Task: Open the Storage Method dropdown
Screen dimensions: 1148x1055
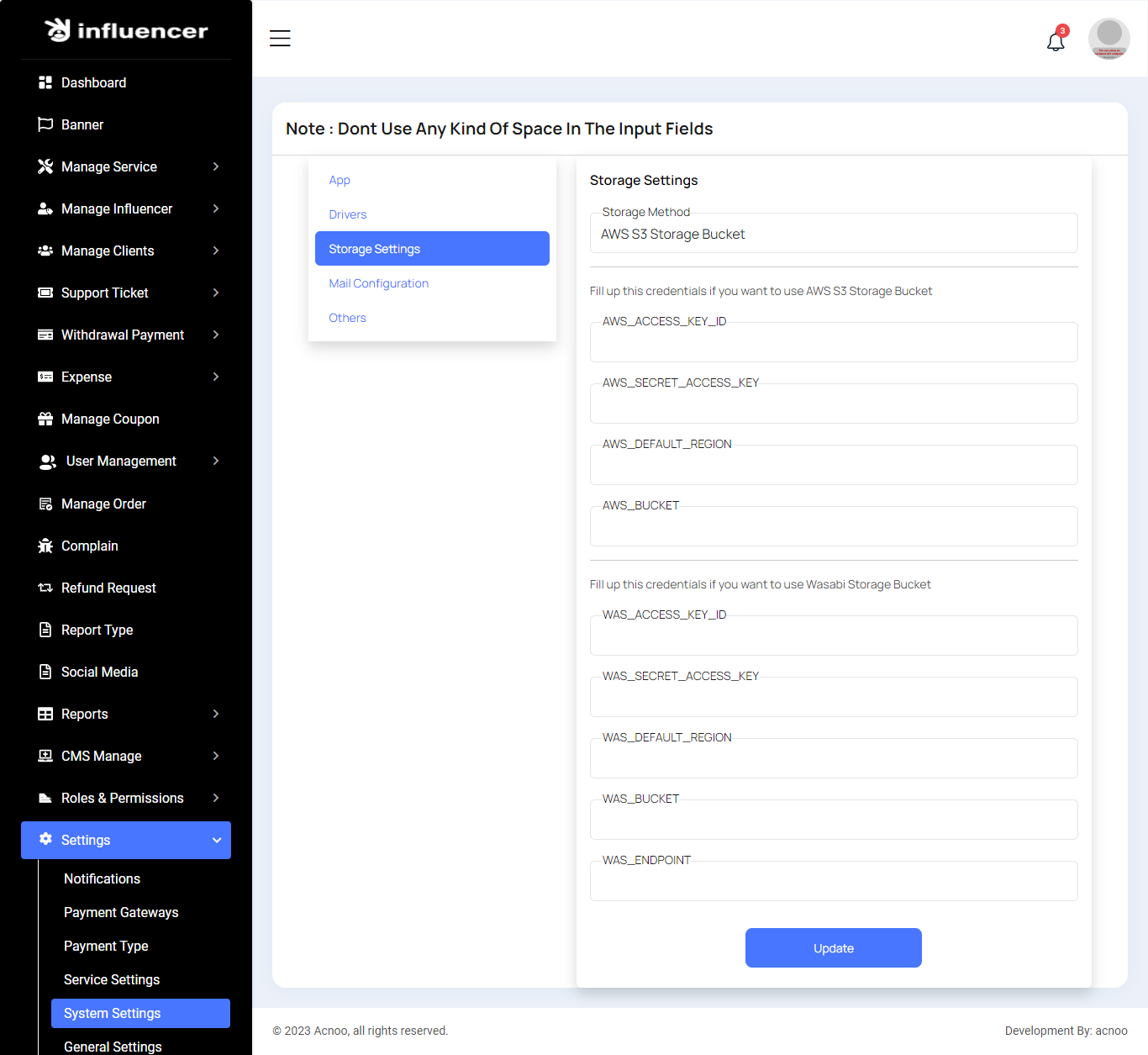Action: [x=833, y=235]
